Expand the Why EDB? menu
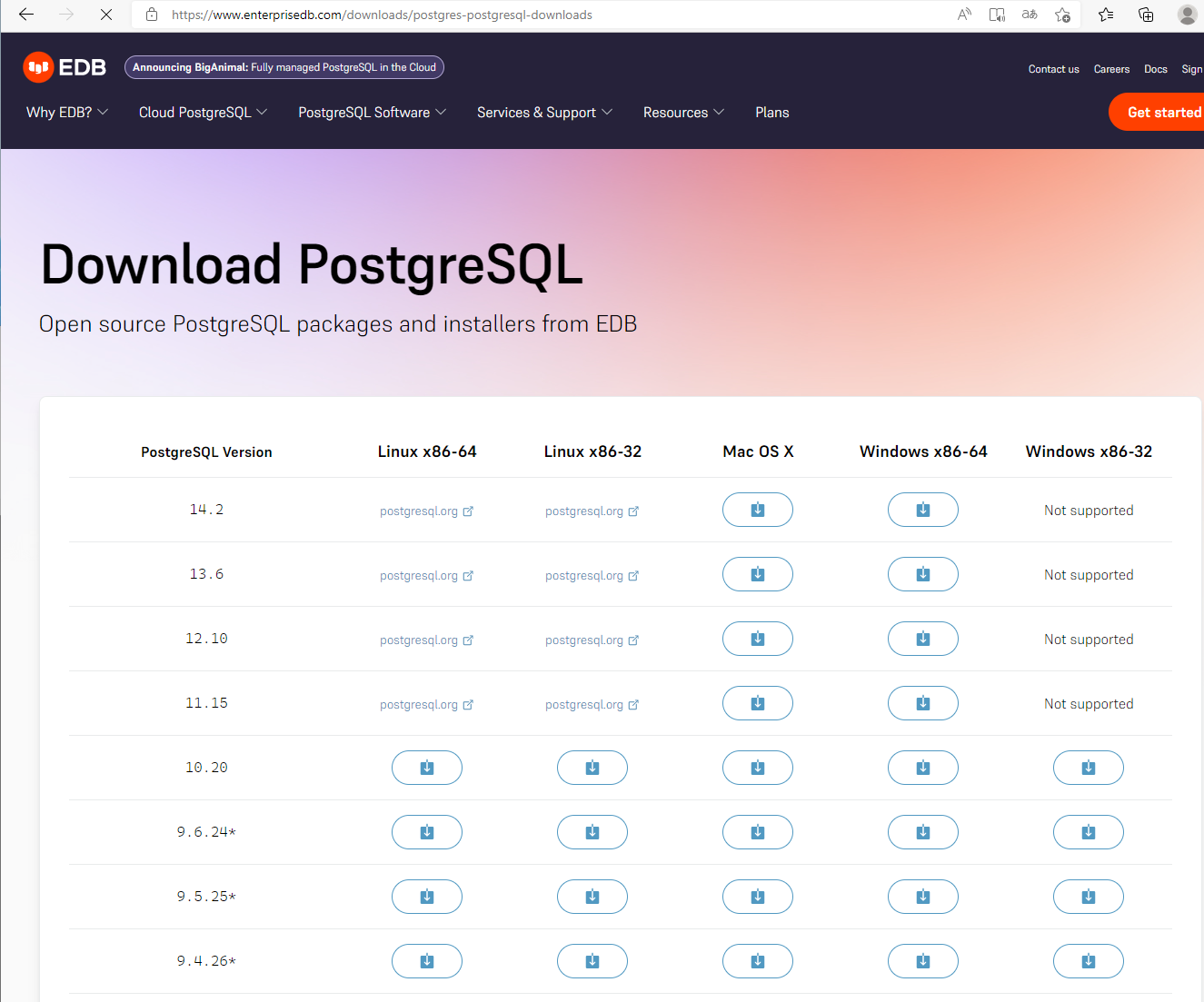1204x1002 pixels. tap(67, 113)
